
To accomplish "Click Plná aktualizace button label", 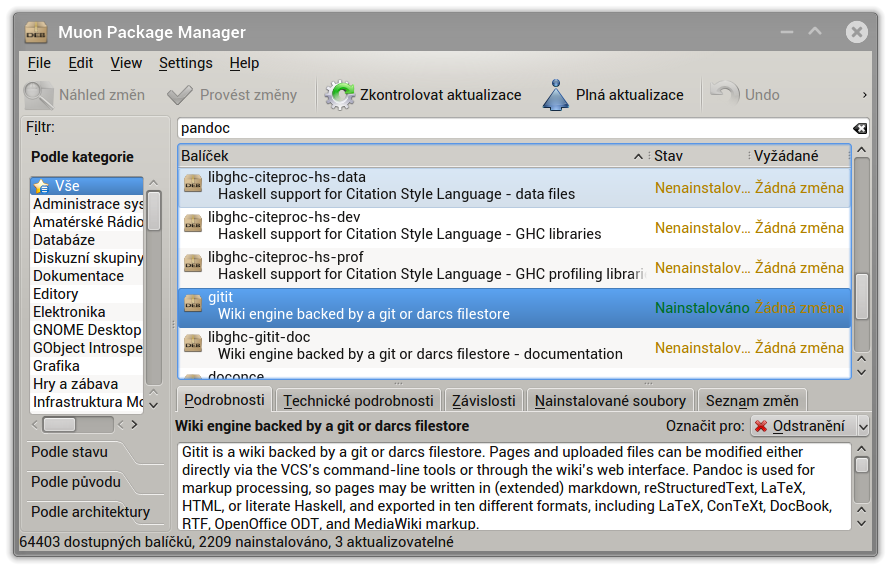I will 630,95.
